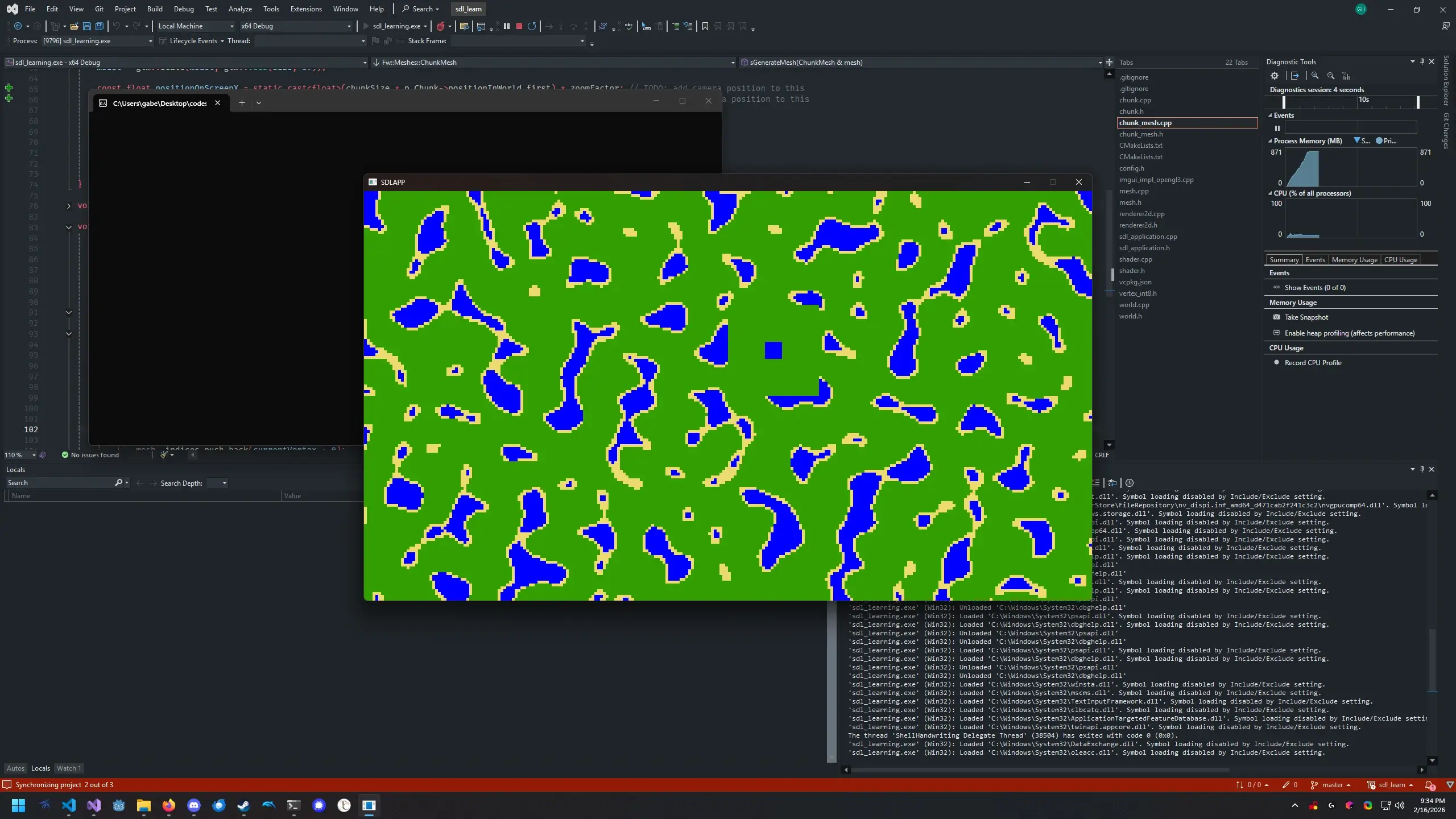Viewport: 1456px width, 819px height.
Task: Switch to the Memory Usage tab
Action: [1354, 260]
